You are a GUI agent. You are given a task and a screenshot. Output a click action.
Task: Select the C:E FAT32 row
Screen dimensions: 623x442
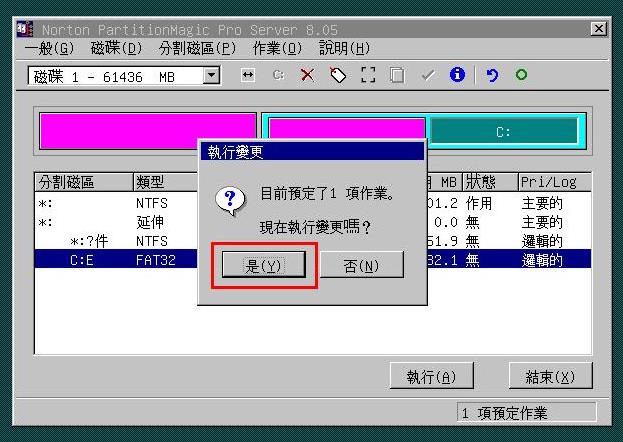coord(313,260)
